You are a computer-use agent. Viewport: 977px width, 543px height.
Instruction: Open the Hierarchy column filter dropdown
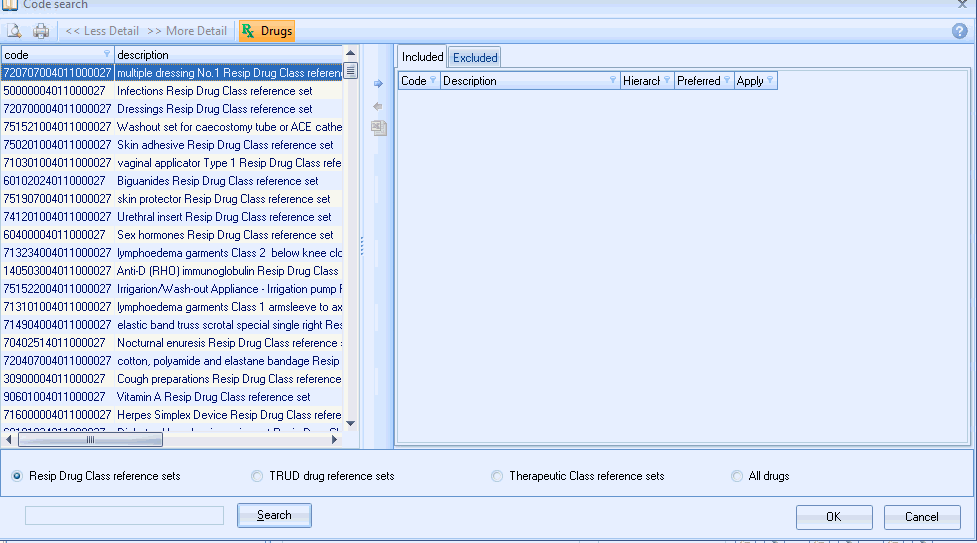[x=666, y=81]
